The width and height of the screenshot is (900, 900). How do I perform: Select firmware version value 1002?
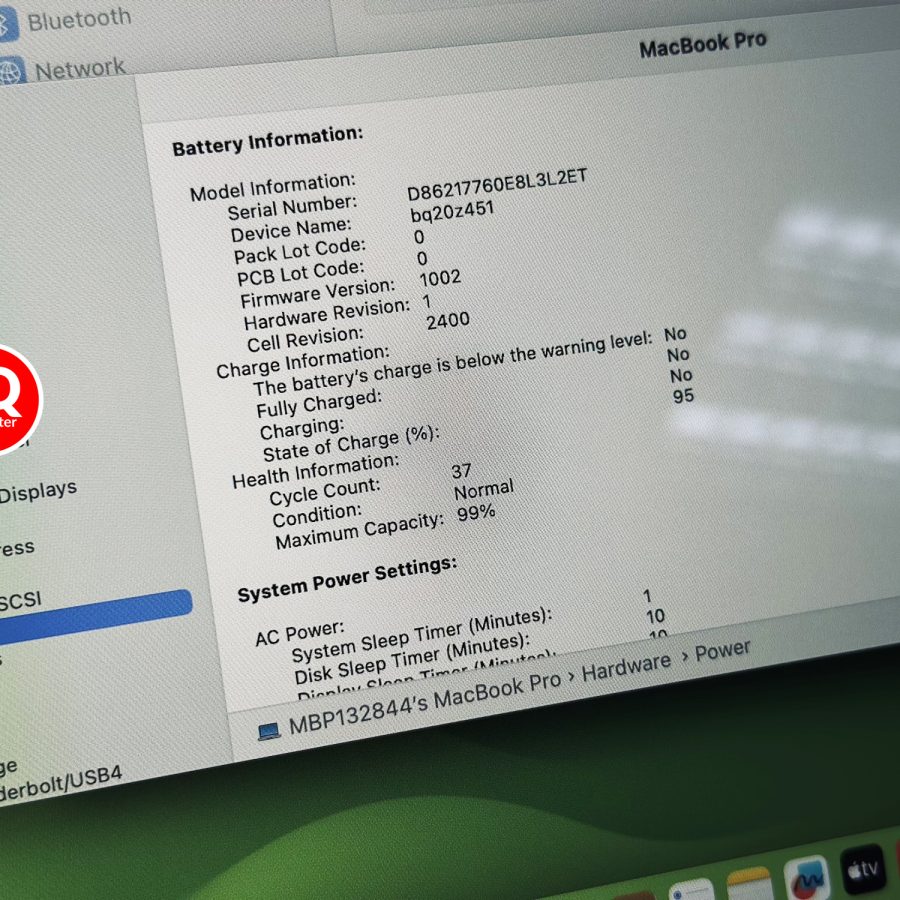point(440,278)
